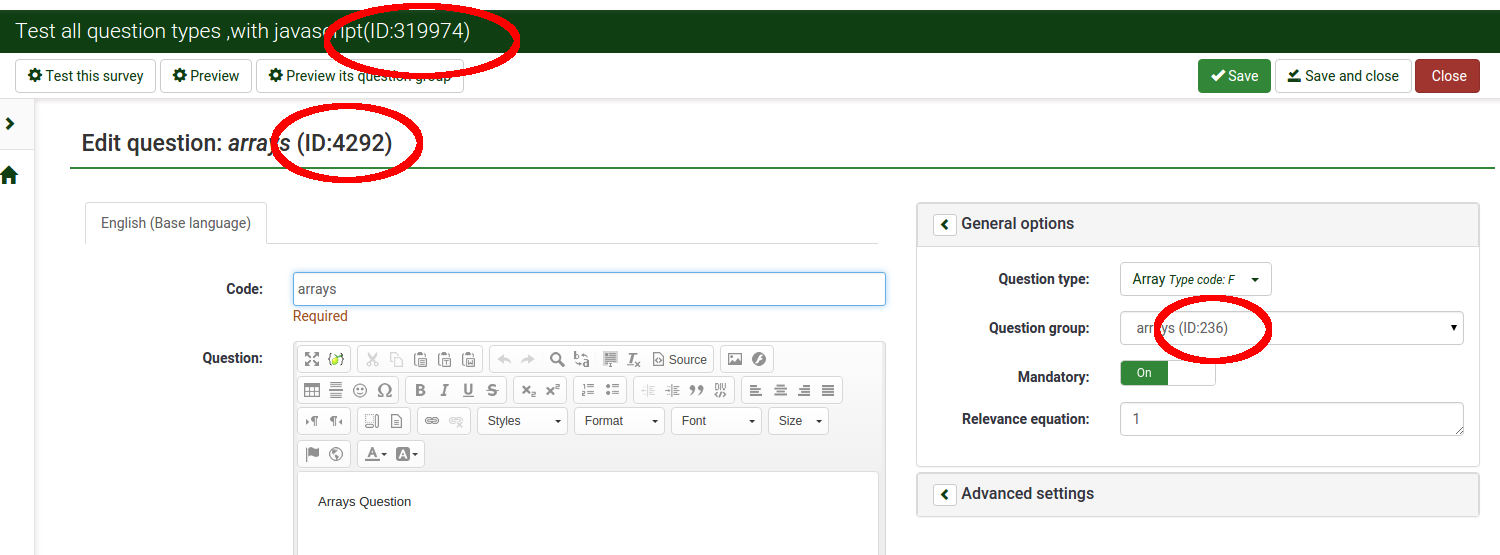Click the Test this survey button

[86, 76]
